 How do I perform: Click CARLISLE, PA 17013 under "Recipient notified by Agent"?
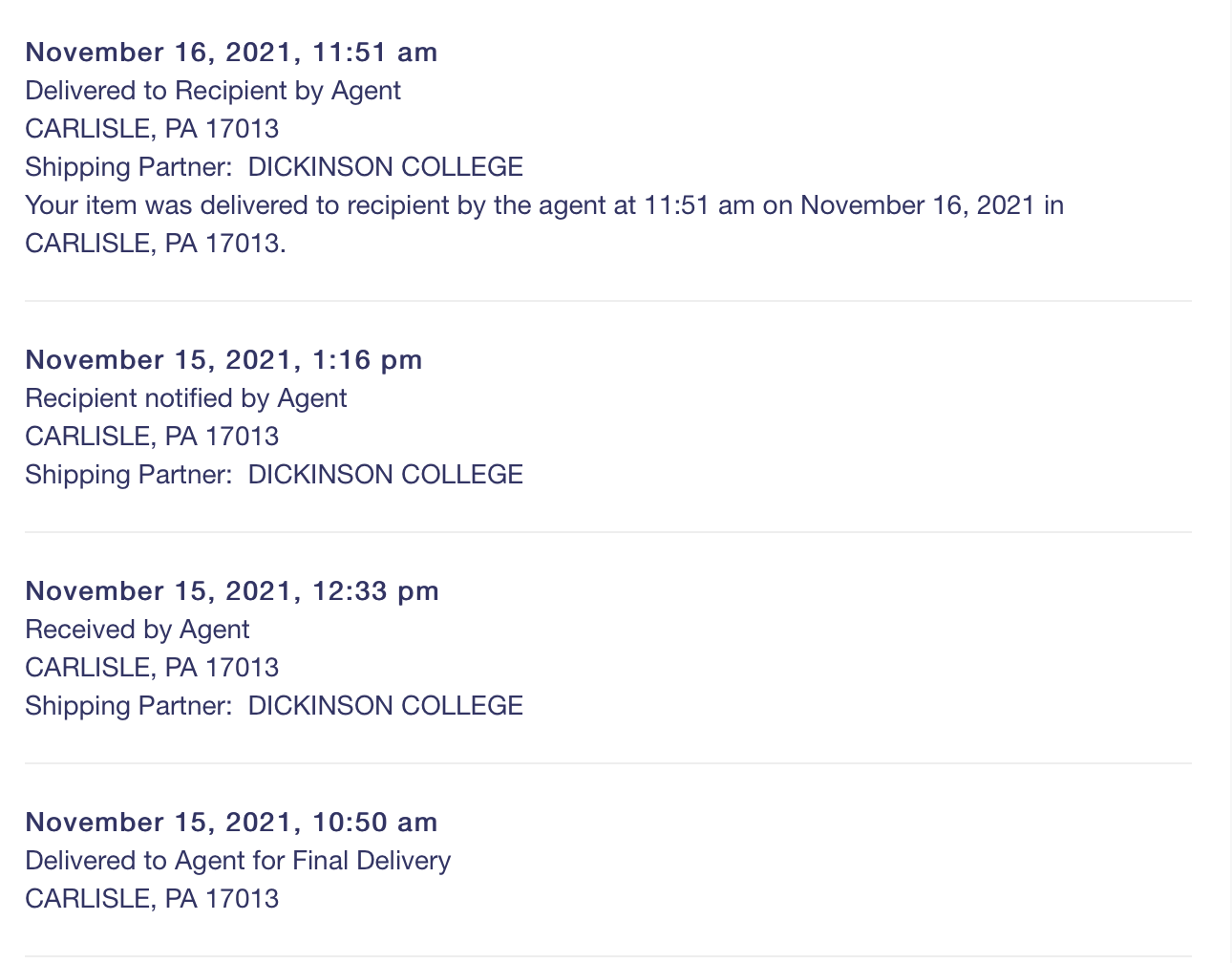[x=152, y=437]
